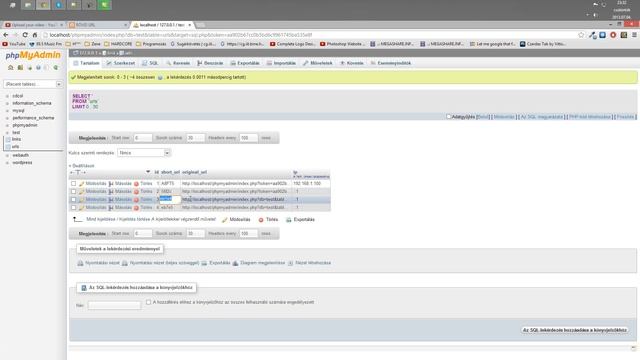Click bottom Exportálás icon for selected
The height and width of the screenshot is (360, 640).
pos(289,220)
